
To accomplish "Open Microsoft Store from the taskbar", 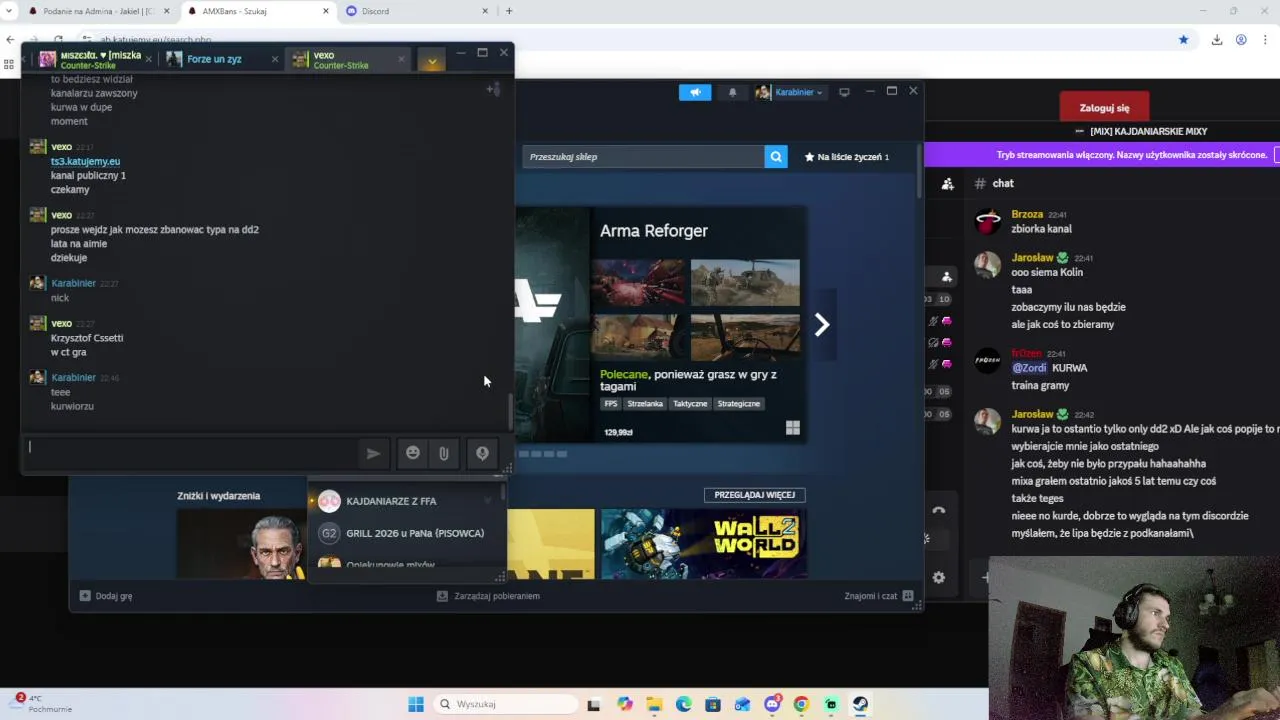I will [713, 704].
